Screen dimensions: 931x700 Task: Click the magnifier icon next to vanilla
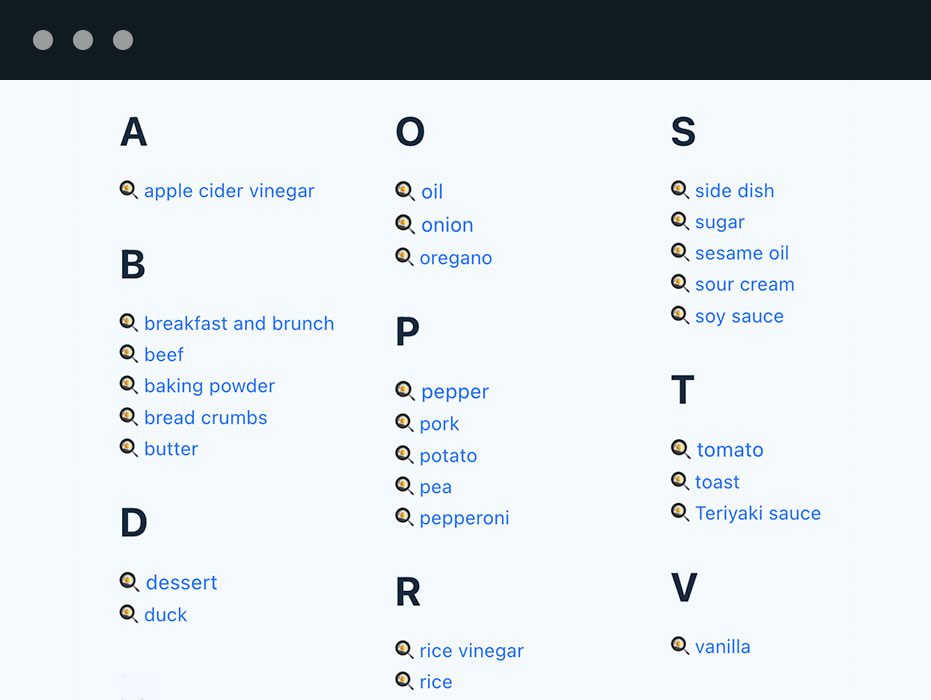680,645
